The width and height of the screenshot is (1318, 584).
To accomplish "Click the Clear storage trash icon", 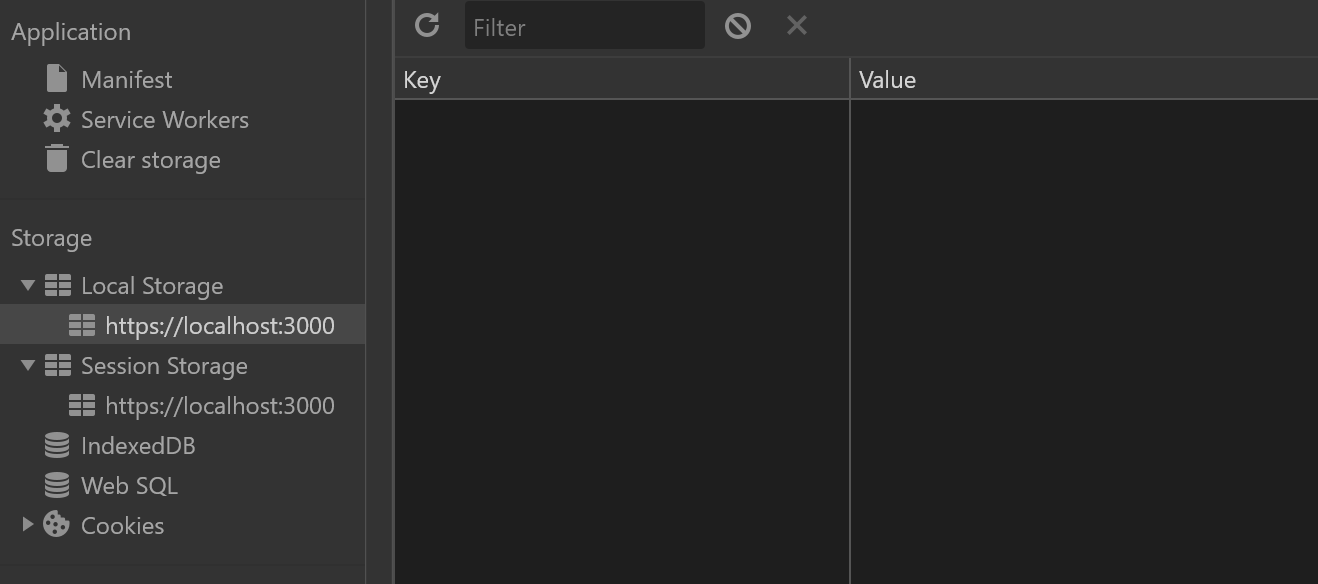I will coord(57,158).
